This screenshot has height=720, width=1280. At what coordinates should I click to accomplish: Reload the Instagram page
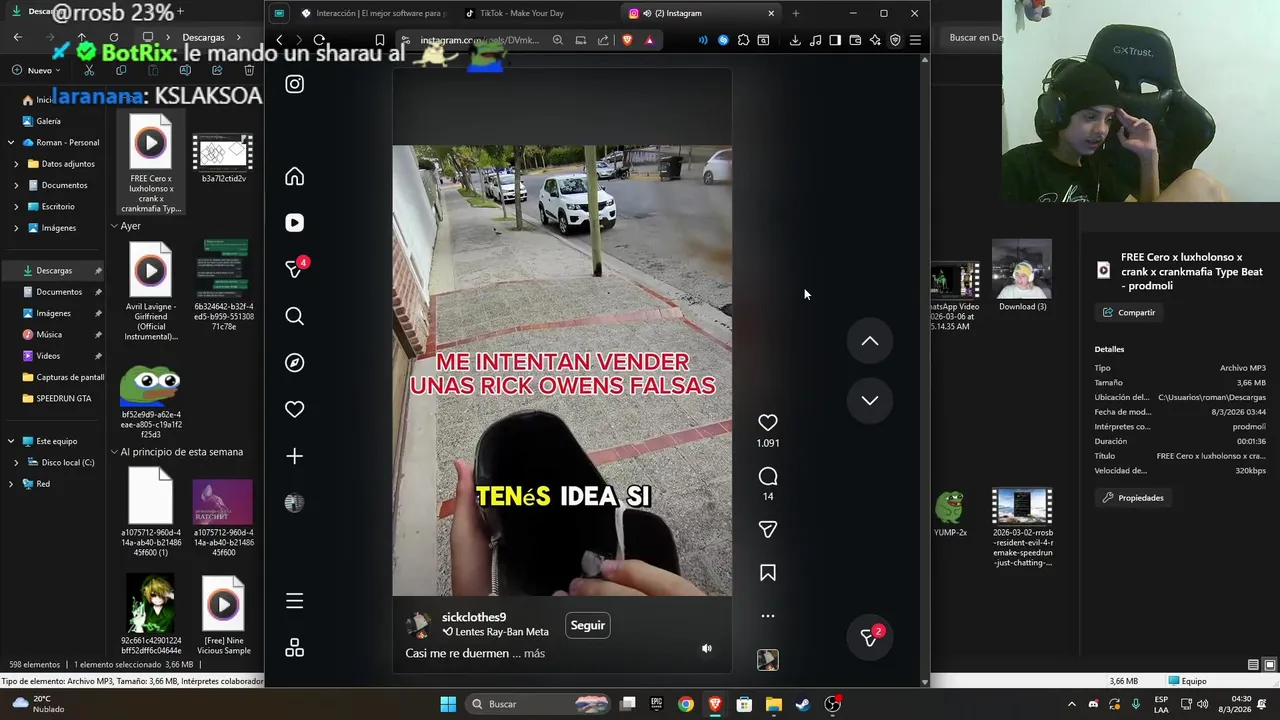(319, 40)
